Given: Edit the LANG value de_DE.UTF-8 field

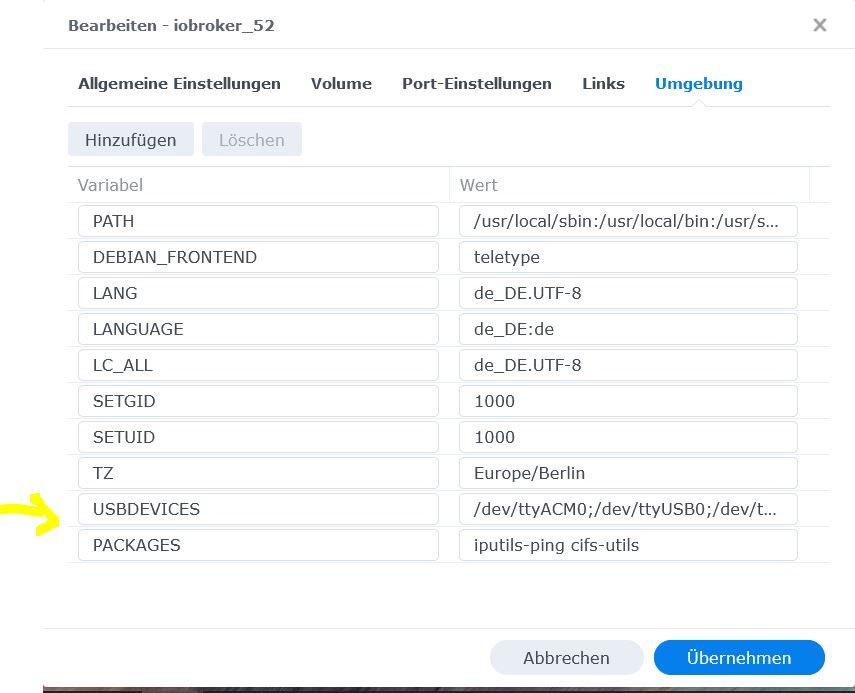Looking at the screenshot, I should (x=628, y=293).
